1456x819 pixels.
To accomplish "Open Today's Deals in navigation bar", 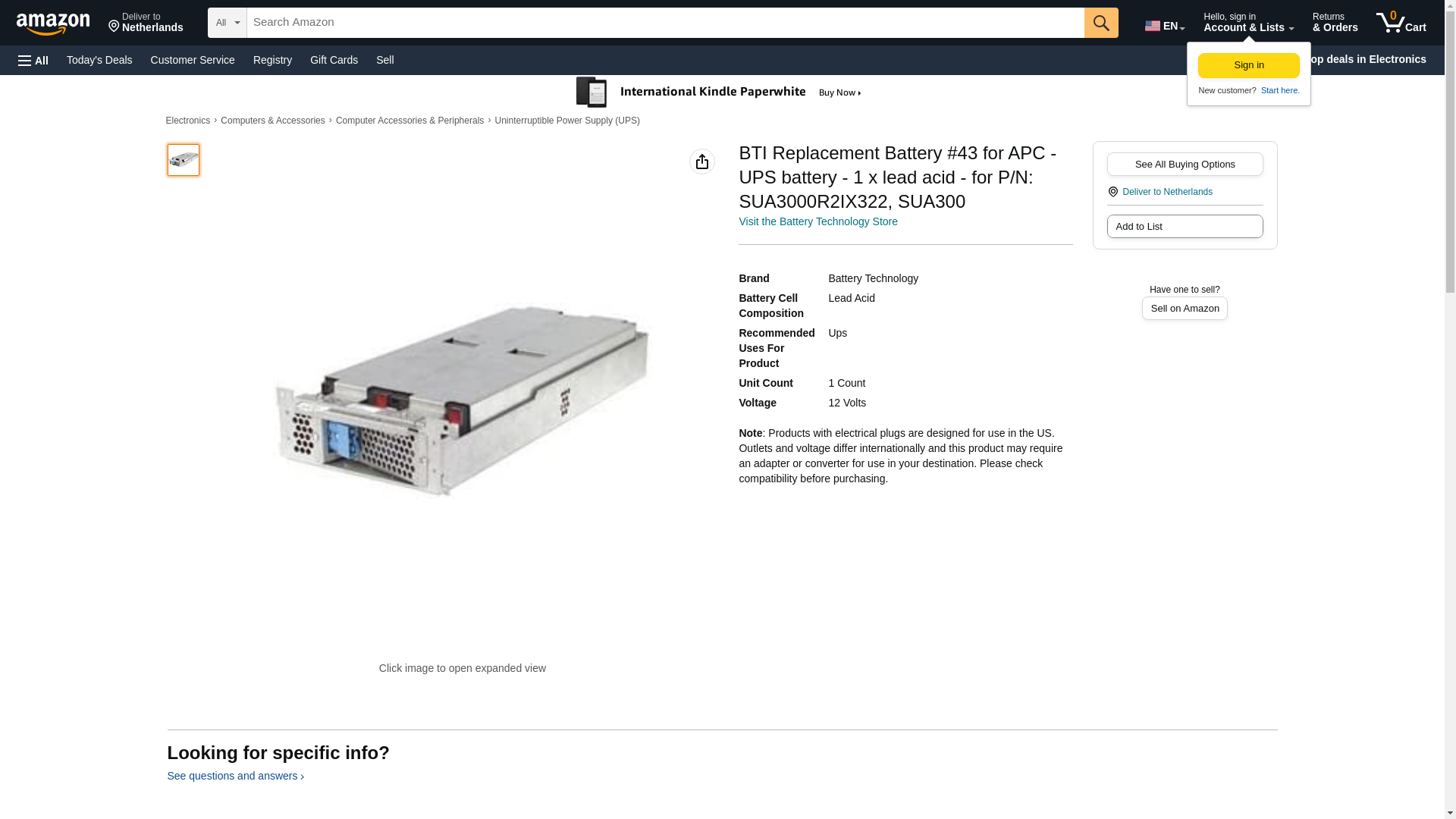I will [x=99, y=60].
